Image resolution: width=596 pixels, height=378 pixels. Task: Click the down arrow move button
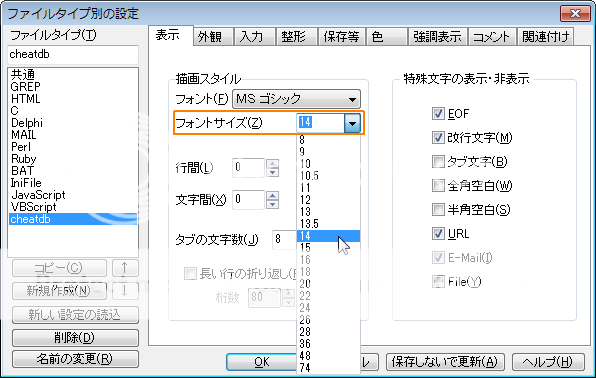click(125, 291)
